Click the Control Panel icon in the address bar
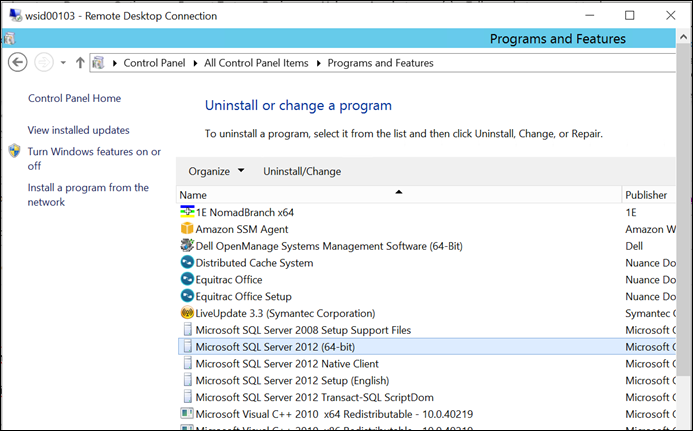The height and width of the screenshot is (431, 693). (x=99, y=63)
